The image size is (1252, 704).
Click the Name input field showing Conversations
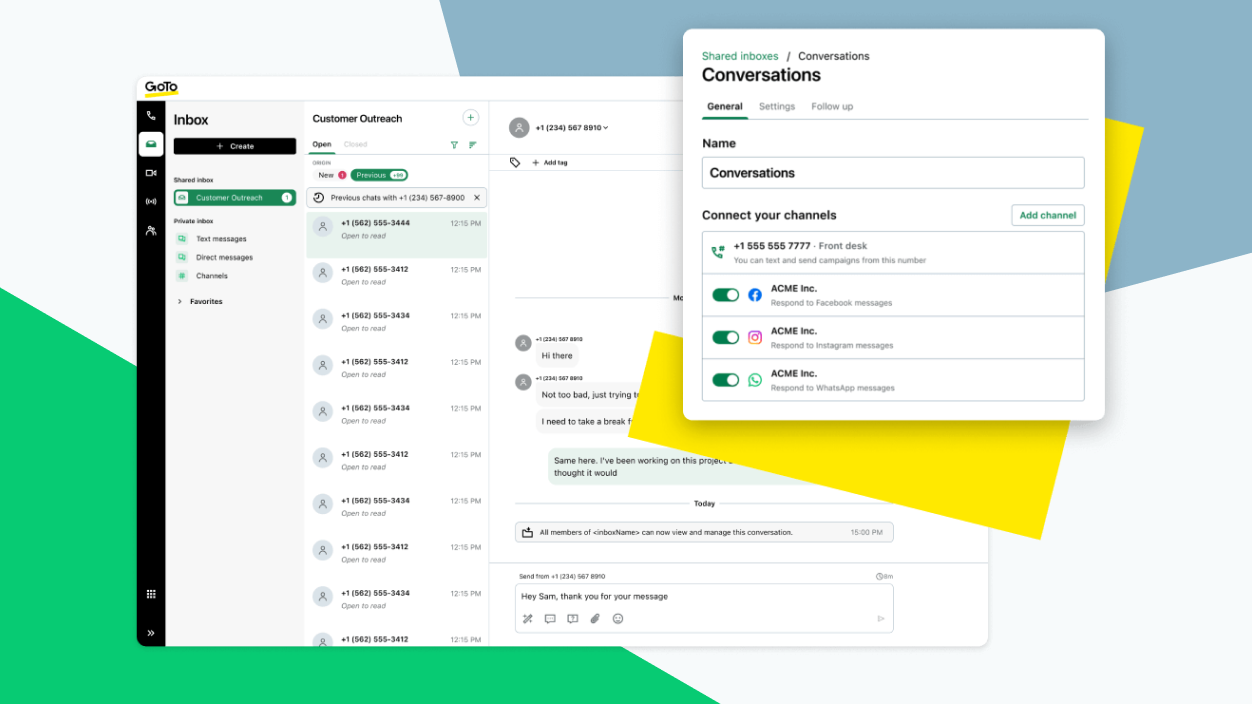pyautogui.click(x=893, y=172)
